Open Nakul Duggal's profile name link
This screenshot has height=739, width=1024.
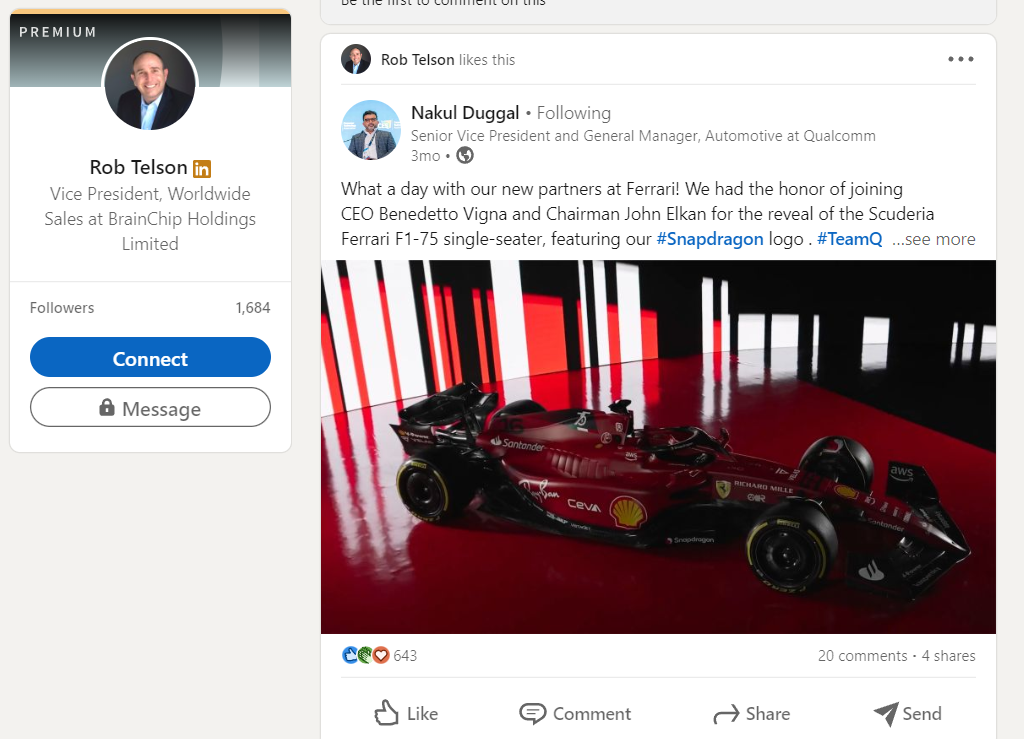click(465, 113)
